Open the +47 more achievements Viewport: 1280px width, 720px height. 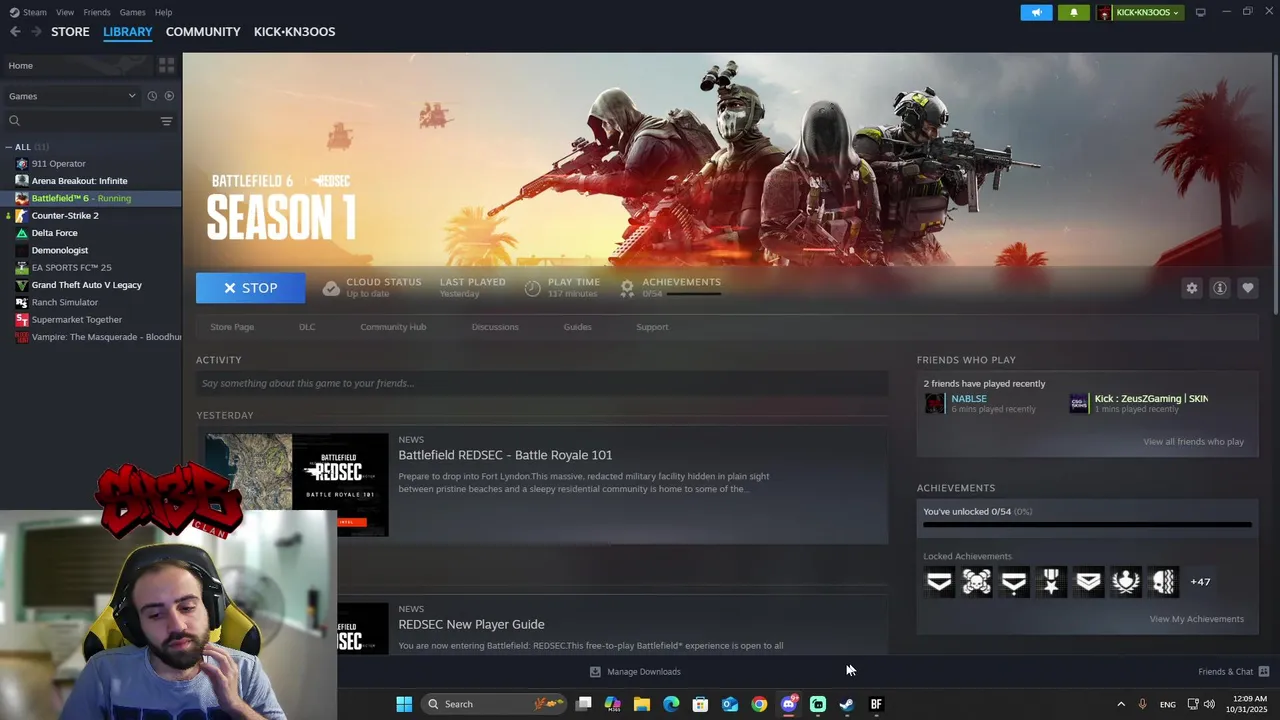[x=1200, y=582]
